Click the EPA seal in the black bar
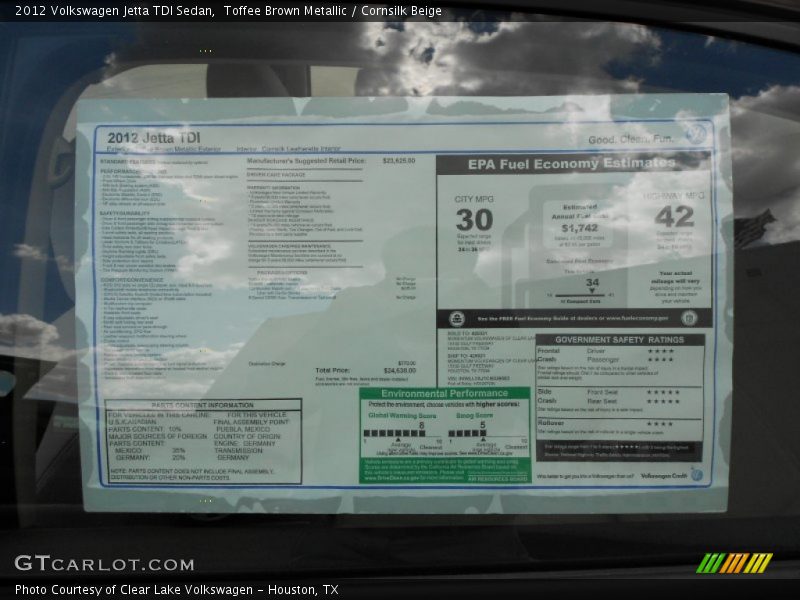The height and width of the screenshot is (600, 800). (457, 319)
